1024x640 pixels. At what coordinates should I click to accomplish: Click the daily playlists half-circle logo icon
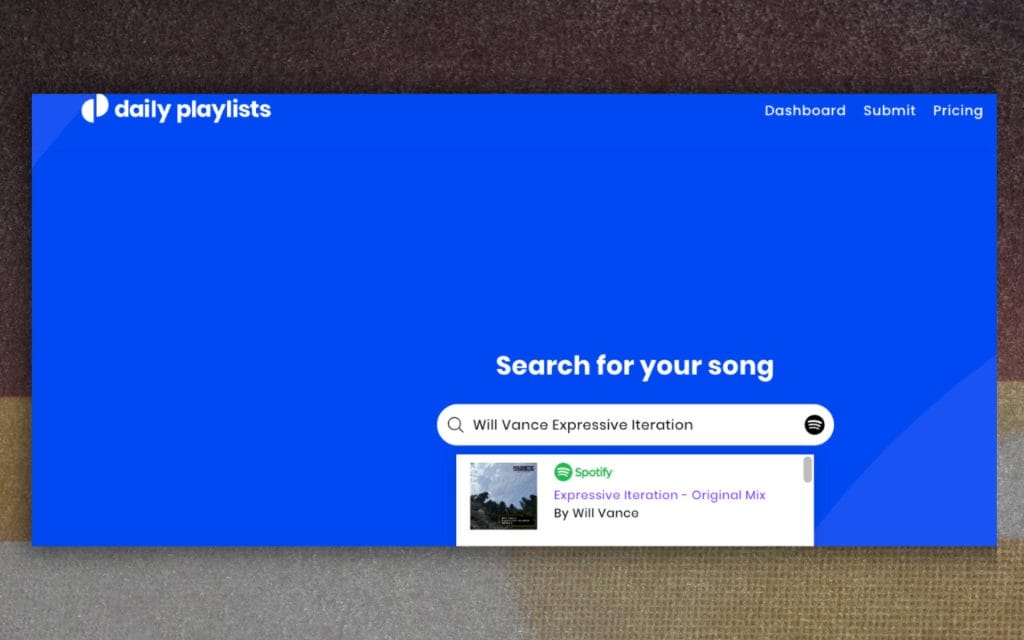coord(94,109)
